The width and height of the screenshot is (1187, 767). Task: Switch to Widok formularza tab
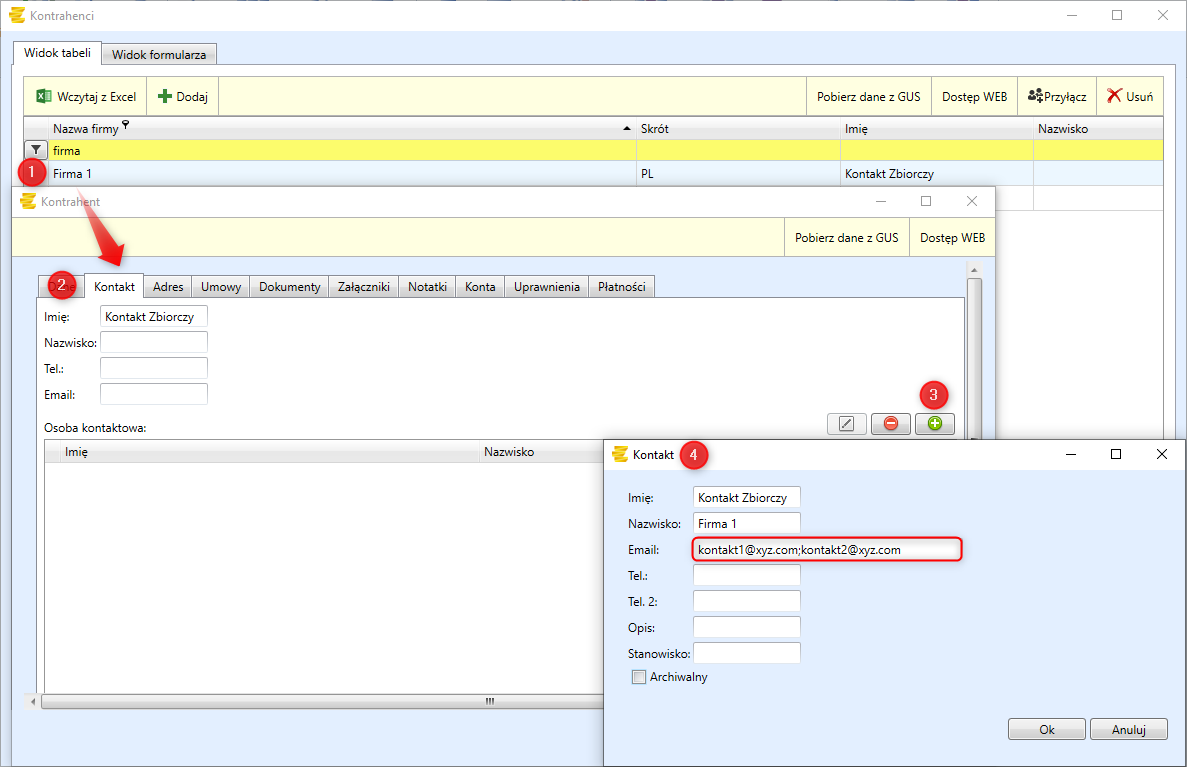point(159,54)
